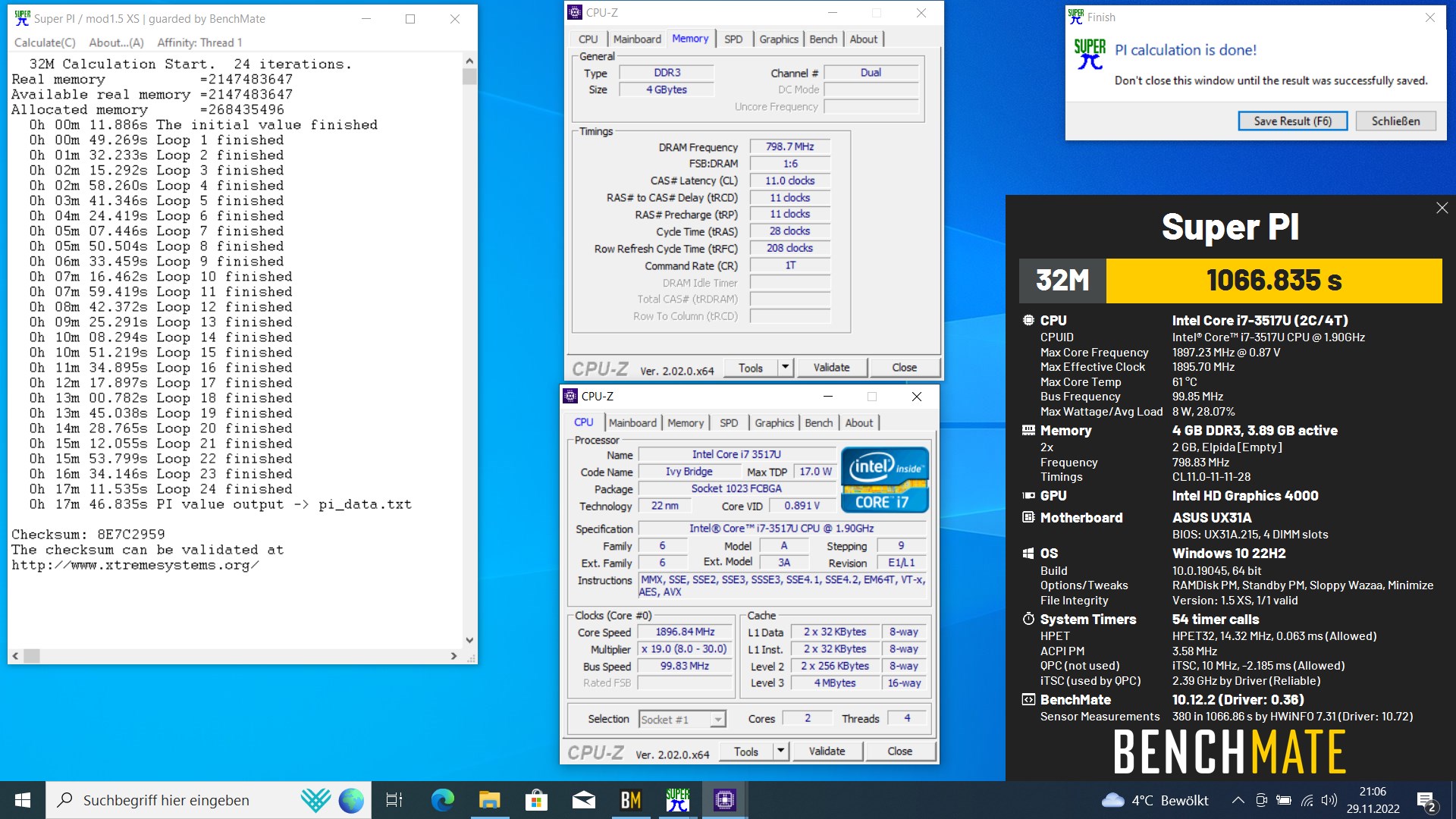Open Graphics tab in upper CPU-Z

779,39
